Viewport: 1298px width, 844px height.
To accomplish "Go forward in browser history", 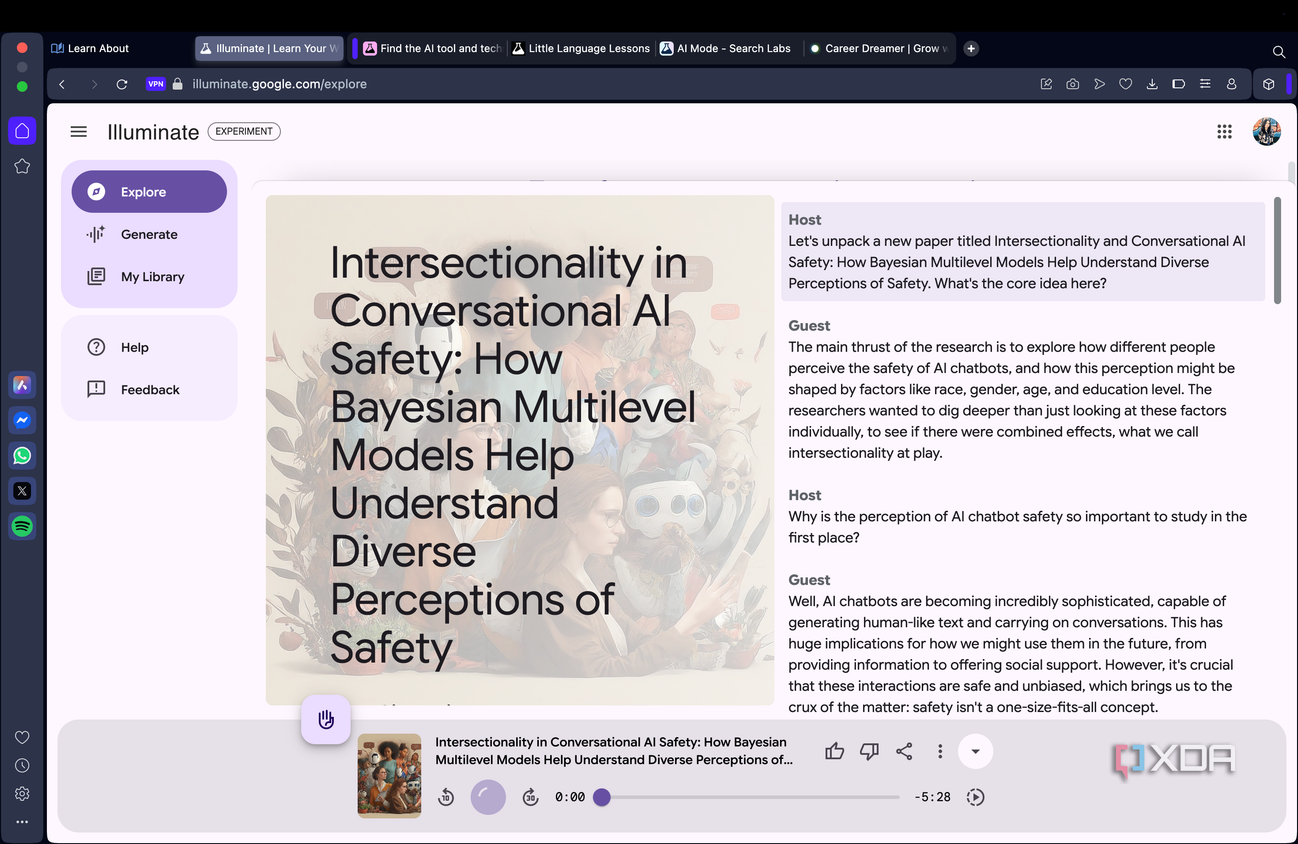I will pyautogui.click(x=94, y=84).
